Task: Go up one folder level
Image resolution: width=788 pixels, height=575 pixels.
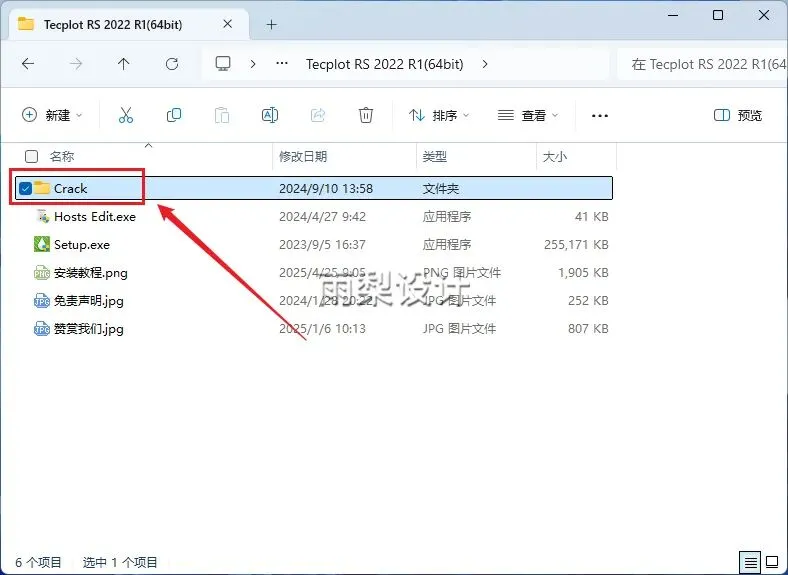Action: tap(123, 64)
